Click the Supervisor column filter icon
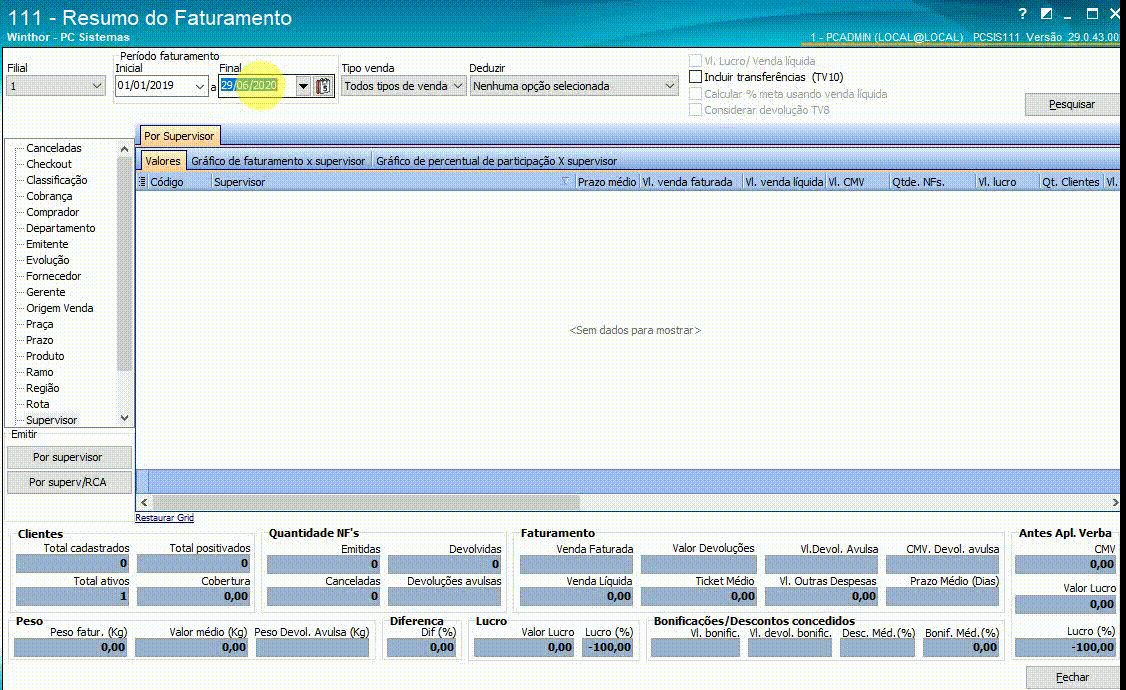1126x690 pixels. 565,182
